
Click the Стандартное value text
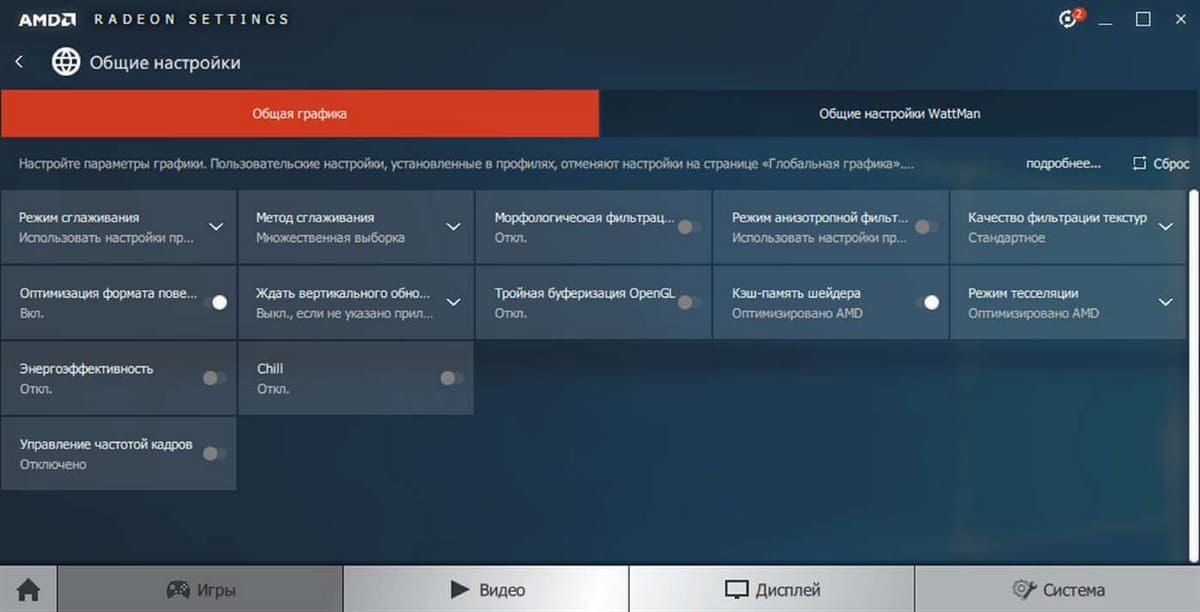pos(1007,238)
